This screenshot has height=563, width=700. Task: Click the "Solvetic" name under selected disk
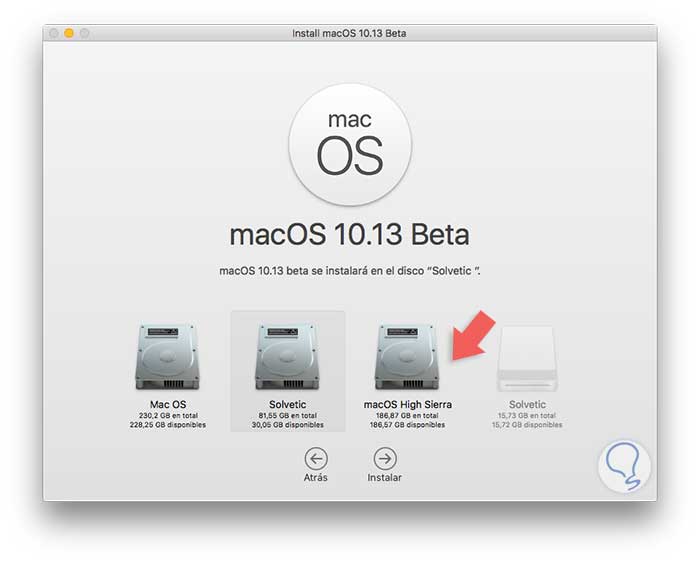point(287,404)
